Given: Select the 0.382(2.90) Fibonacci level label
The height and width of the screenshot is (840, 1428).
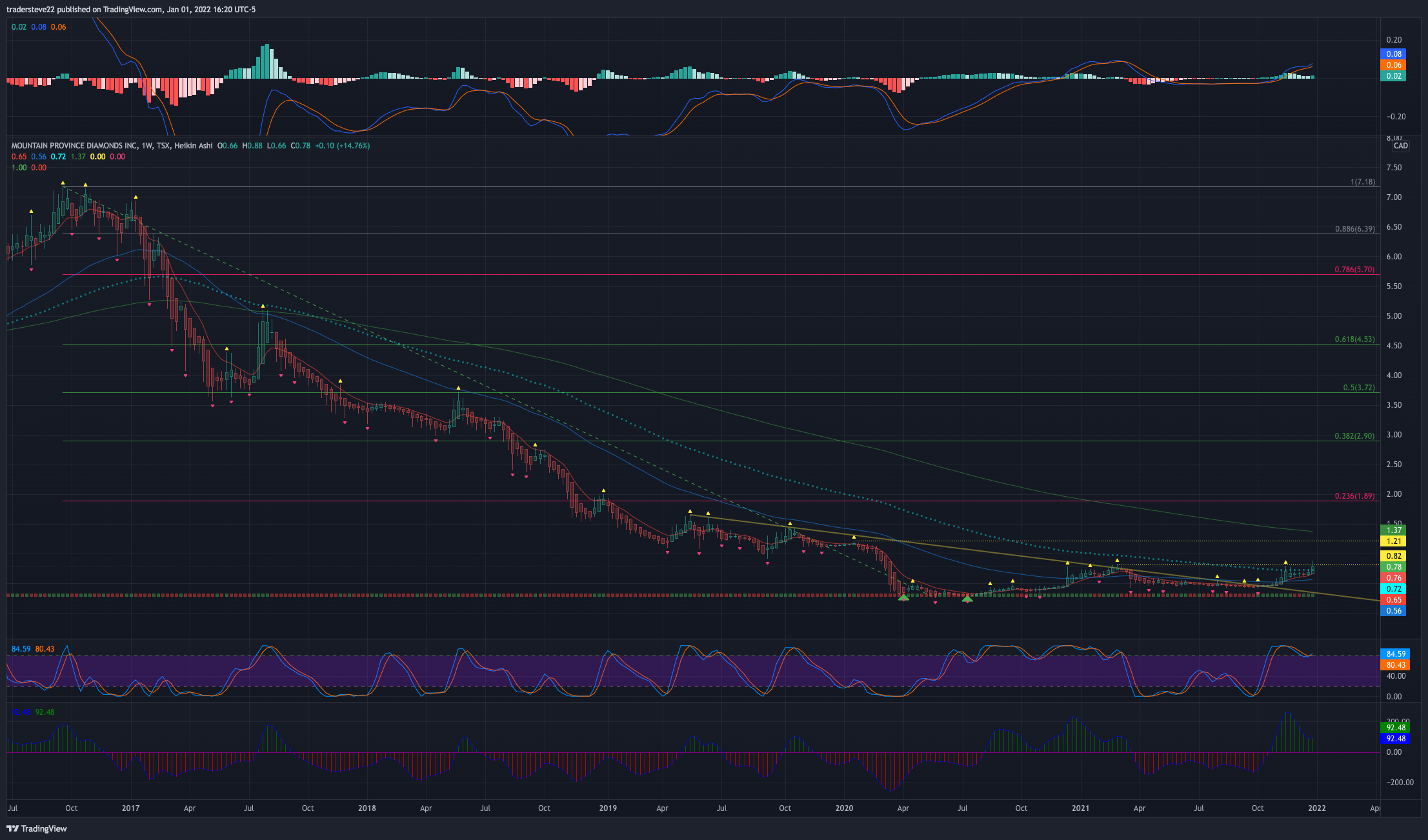Looking at the screenshot, I should (1355, 436).
